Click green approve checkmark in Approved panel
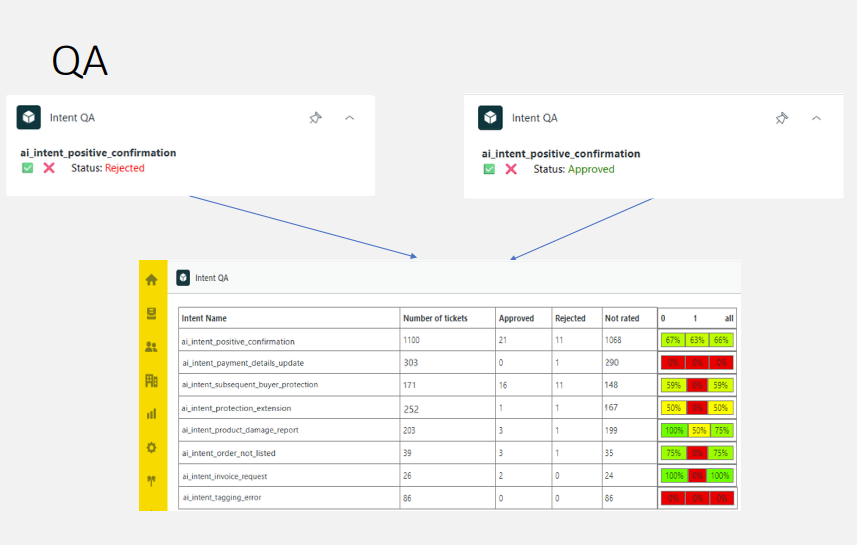The width and height of the screenshot is (857, 545). (x=489, y=169)
